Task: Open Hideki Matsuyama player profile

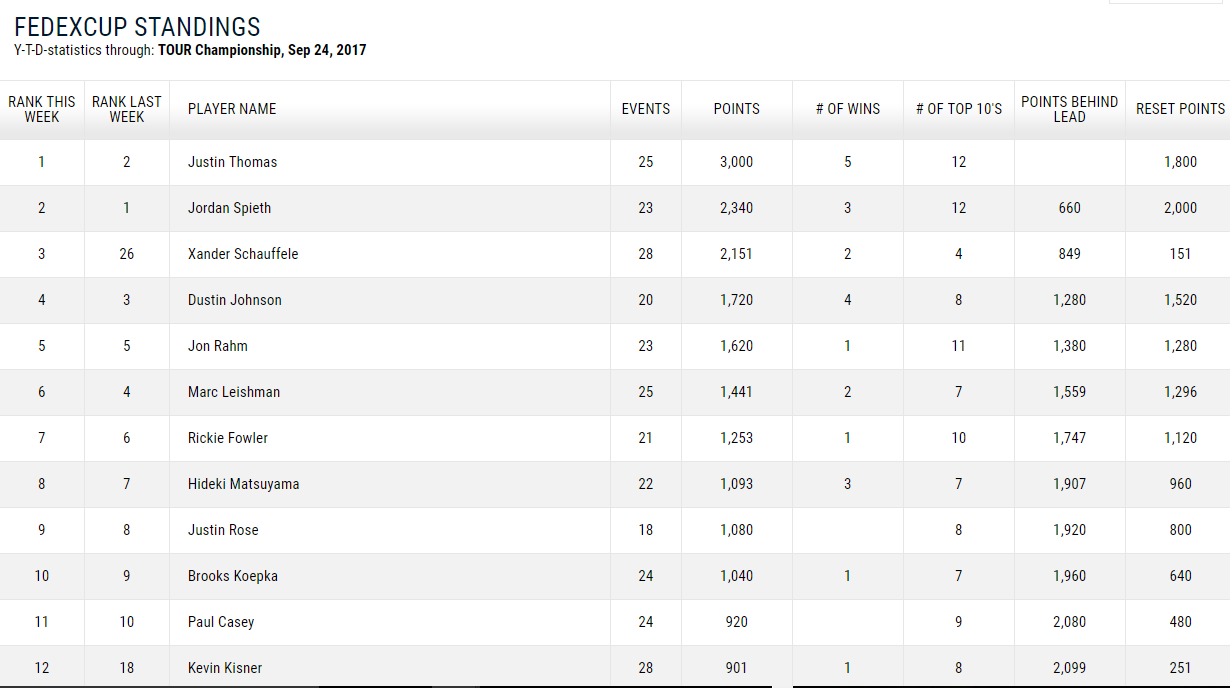Action: 244,484
